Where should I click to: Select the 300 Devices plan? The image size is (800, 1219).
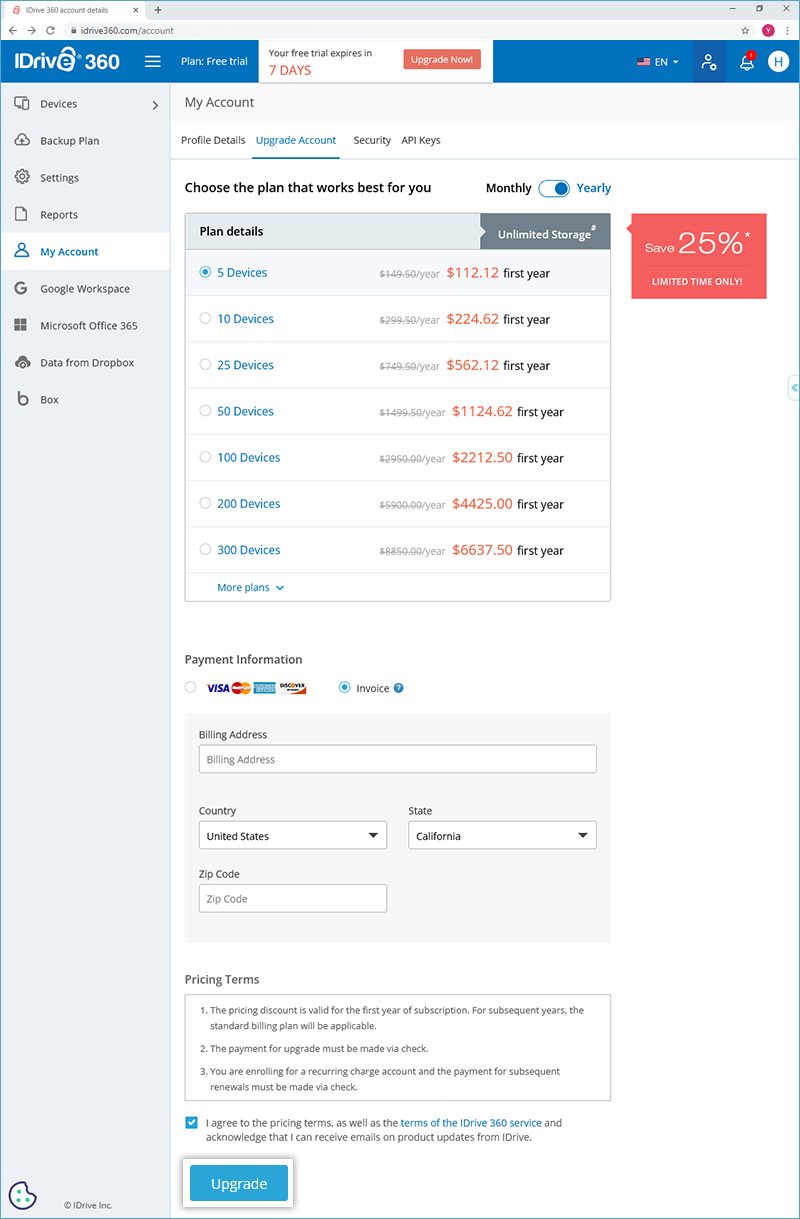205,549
